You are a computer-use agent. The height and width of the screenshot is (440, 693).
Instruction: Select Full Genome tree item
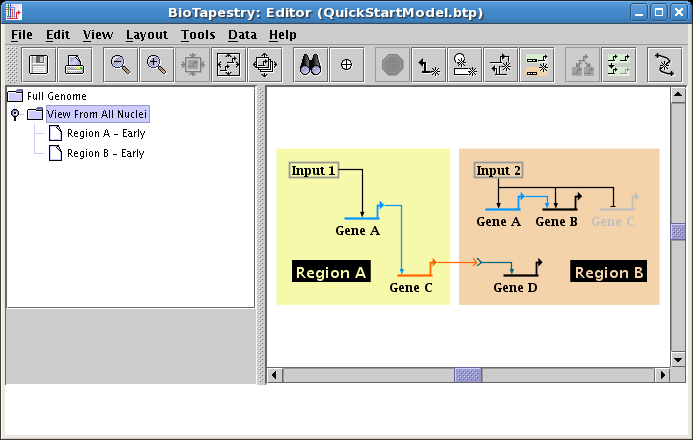56,96
